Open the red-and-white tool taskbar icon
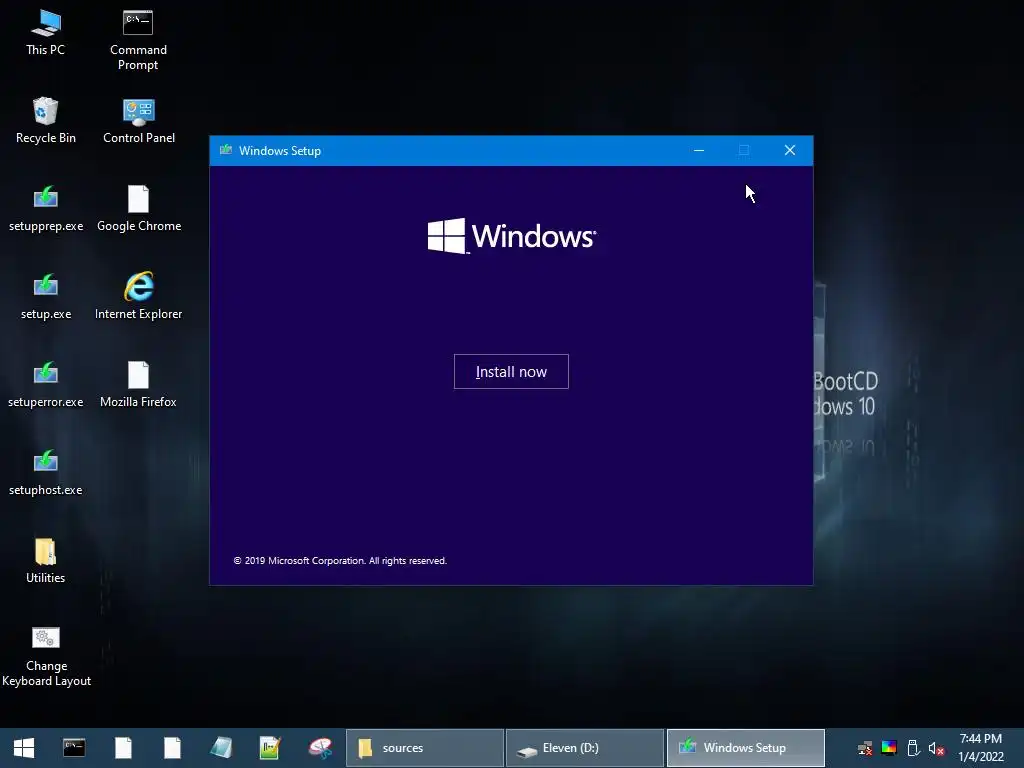The height and width of the screenshot is (768, 1024). (x=319, y=748)
